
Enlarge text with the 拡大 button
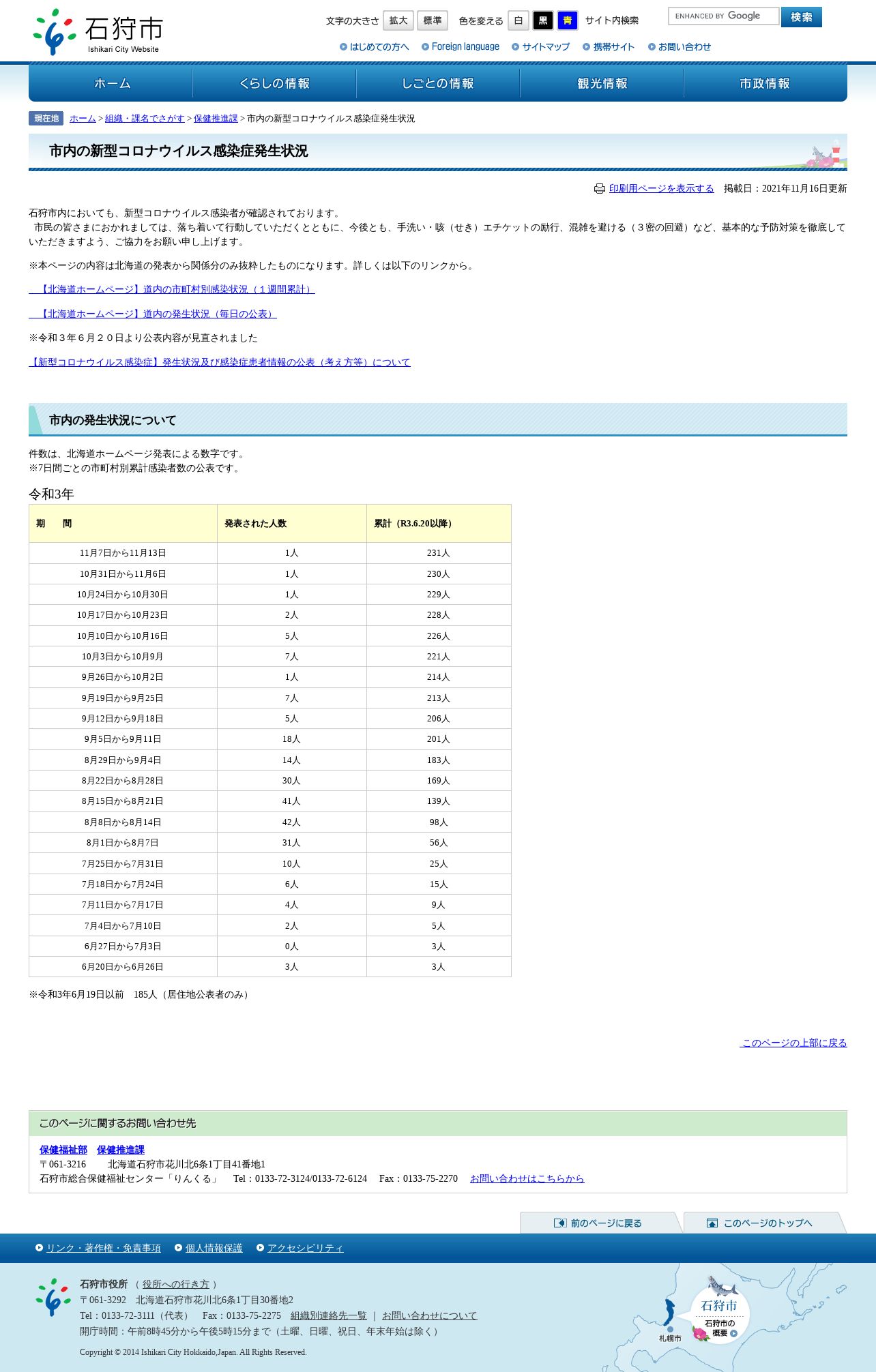click(x=398, y=20)
